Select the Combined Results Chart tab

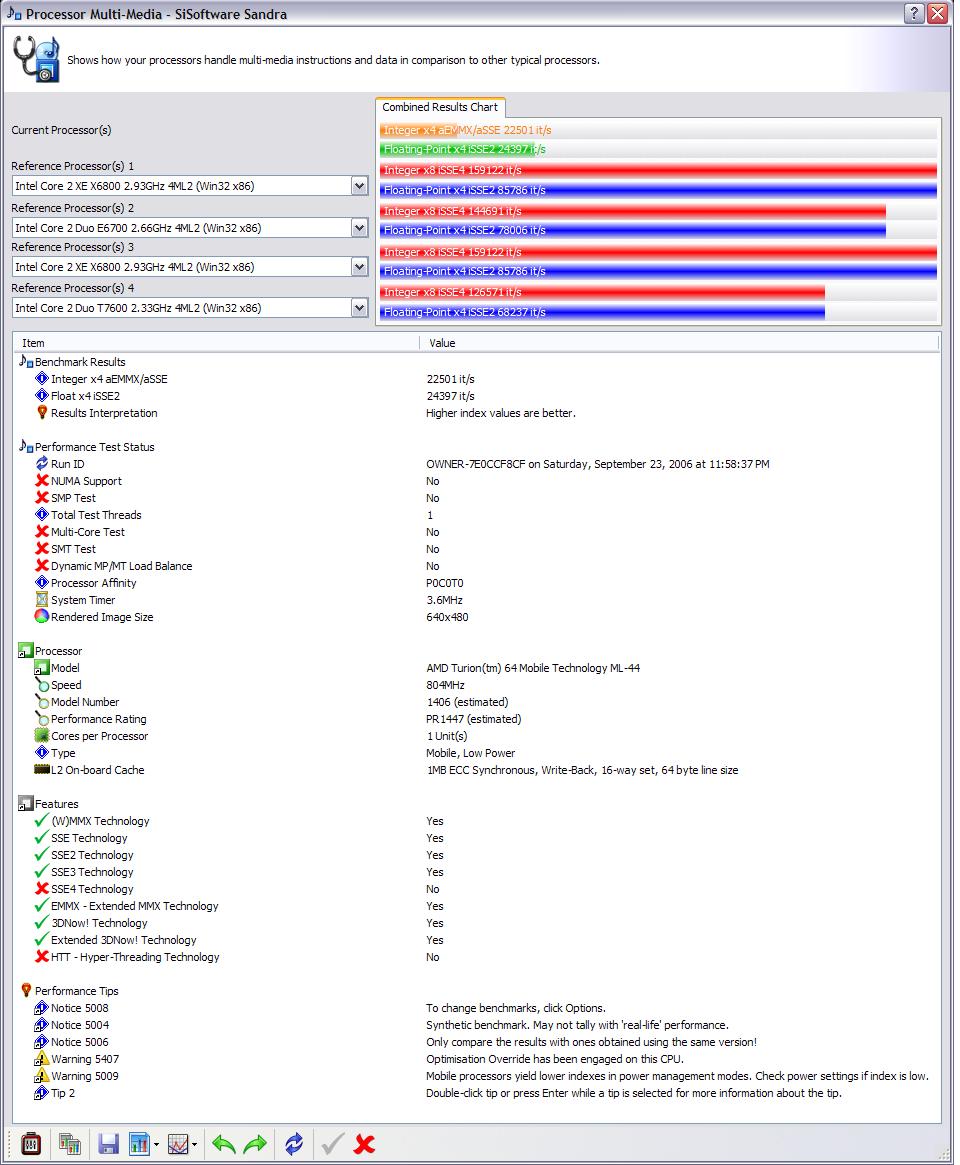click(x=440, y=107)
